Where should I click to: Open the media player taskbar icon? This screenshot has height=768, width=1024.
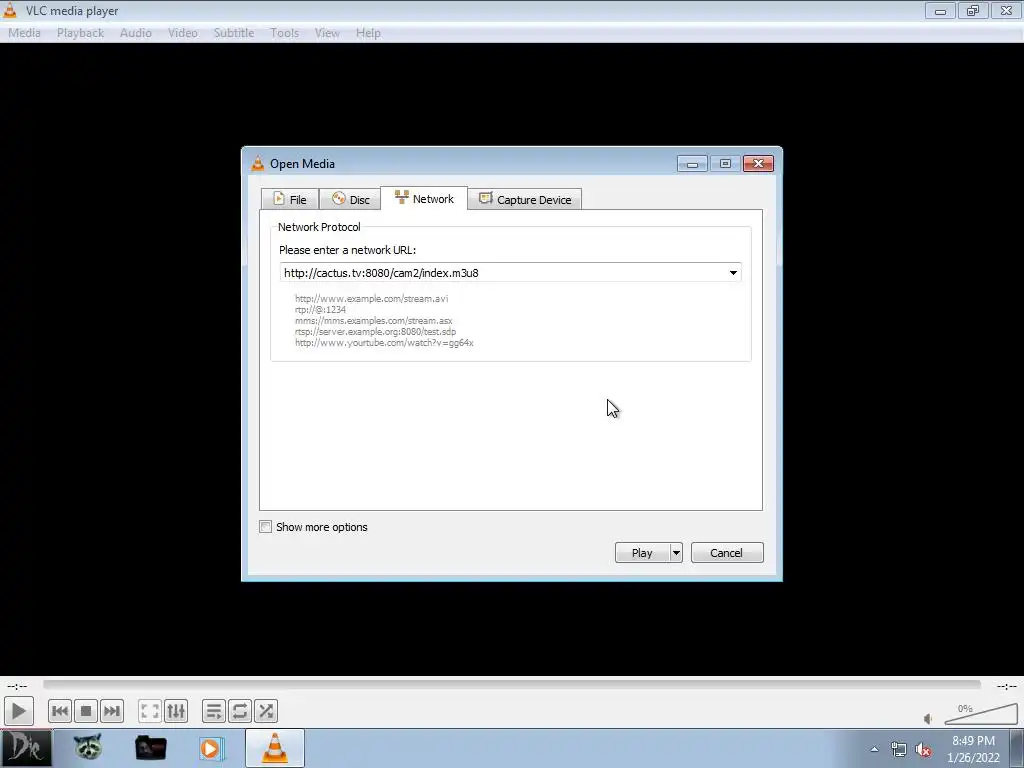tap(212, 748)
